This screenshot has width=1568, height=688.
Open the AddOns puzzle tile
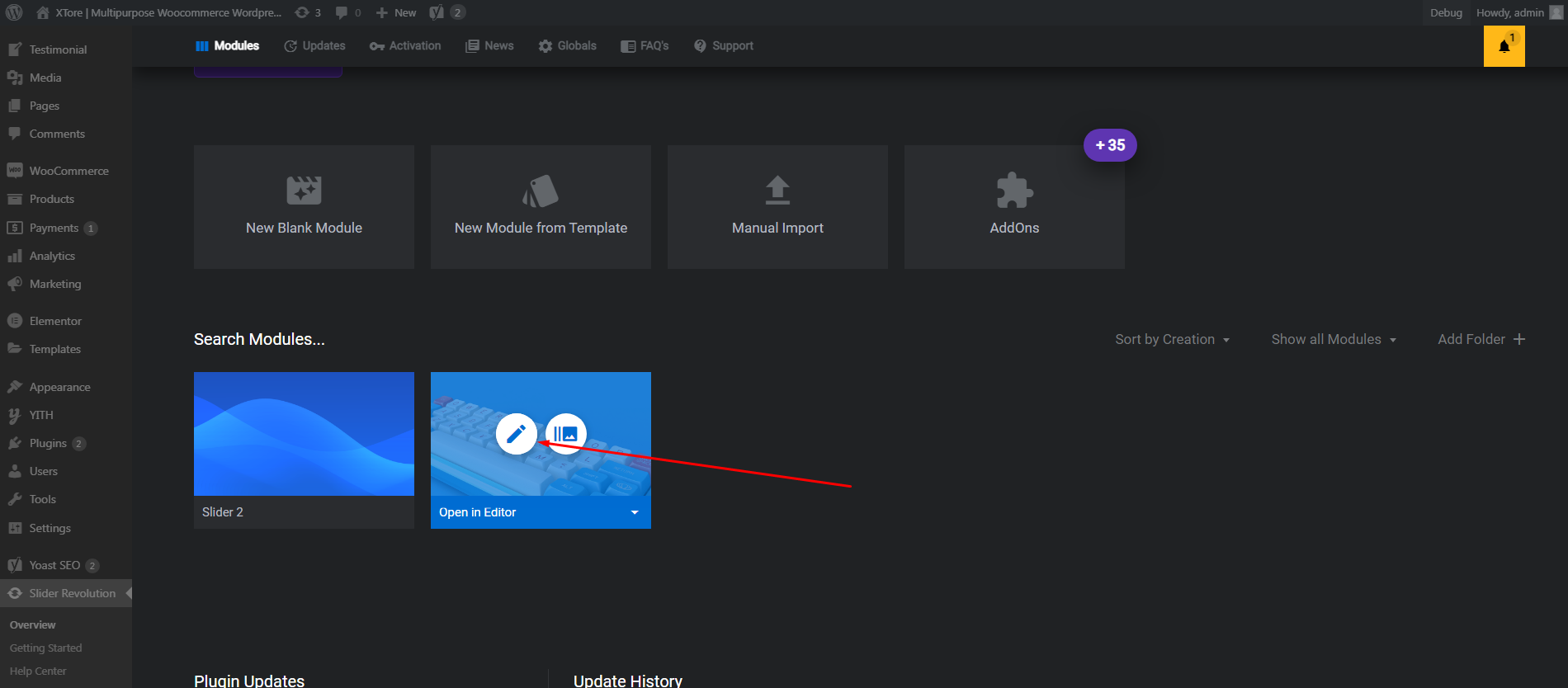[x=1014, y=207]
